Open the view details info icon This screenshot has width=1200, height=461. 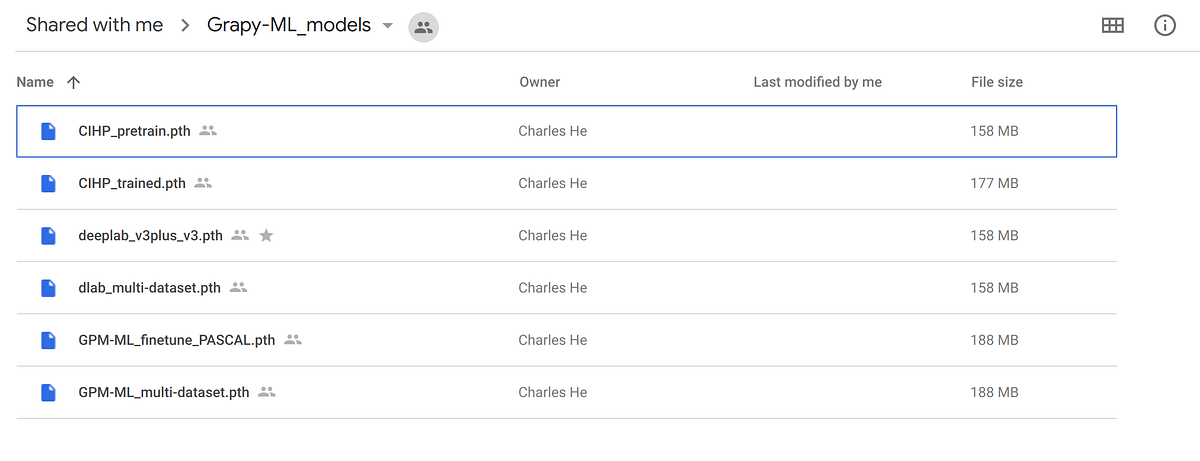[x=1165, y=26]
